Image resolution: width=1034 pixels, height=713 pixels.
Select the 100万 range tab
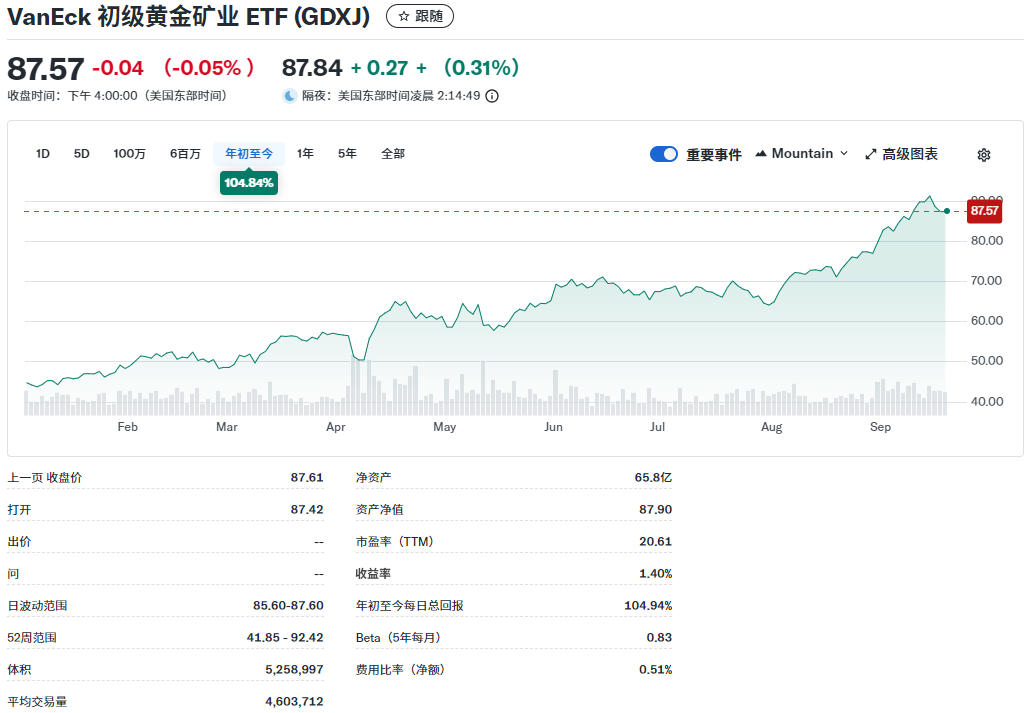(129, 154)
